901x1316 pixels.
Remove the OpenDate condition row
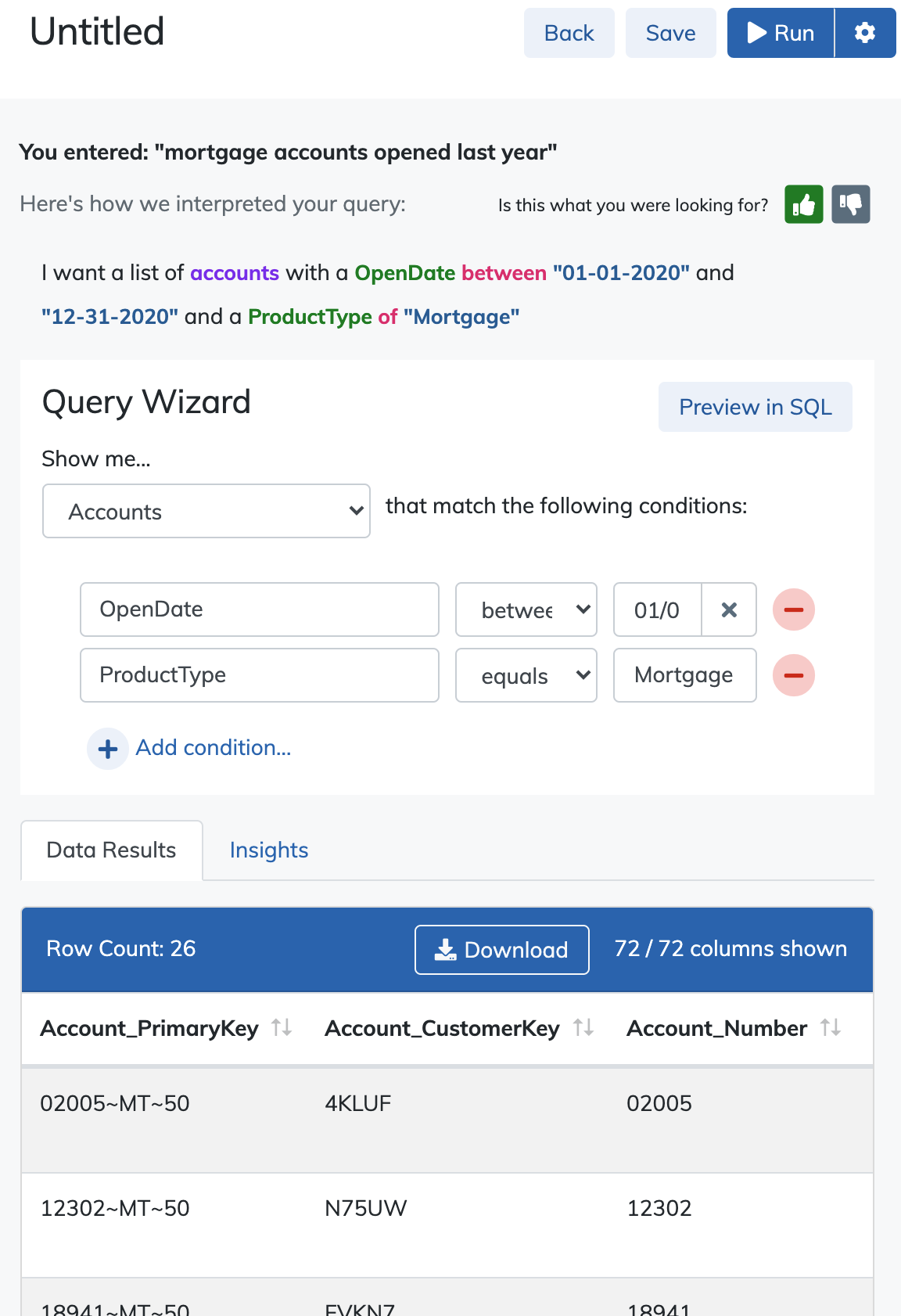[794, 609]
